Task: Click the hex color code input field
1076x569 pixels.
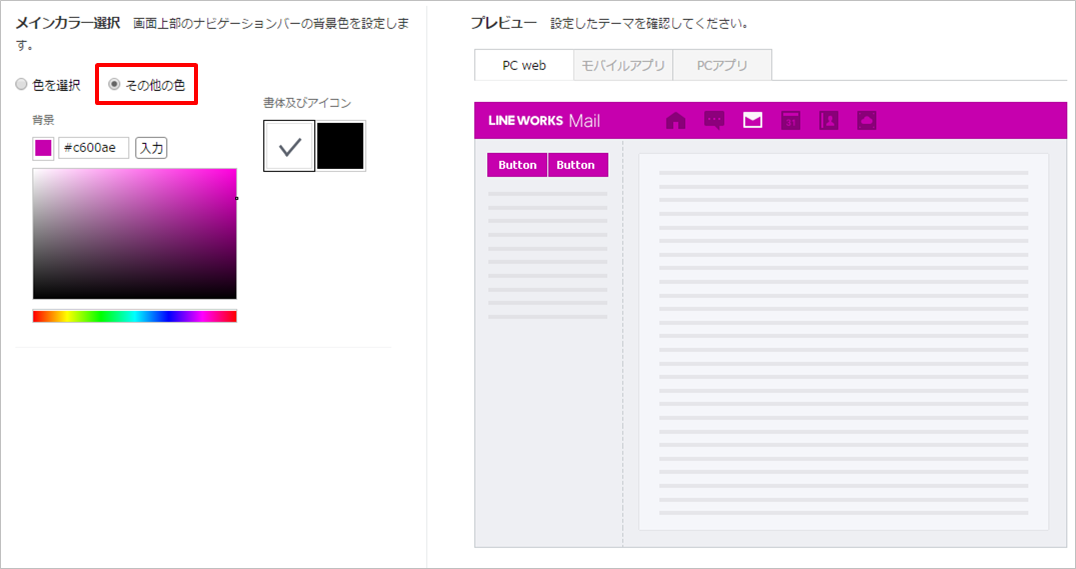Action: [x=93, y=148]
